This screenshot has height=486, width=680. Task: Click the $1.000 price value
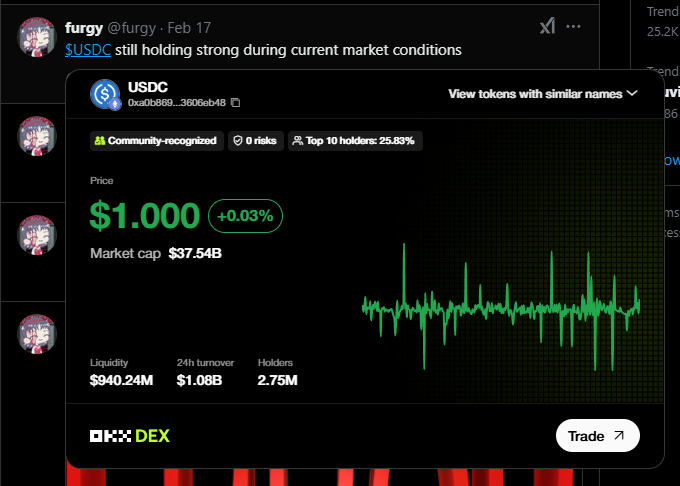pyautogui.click(x=144, y=215)
